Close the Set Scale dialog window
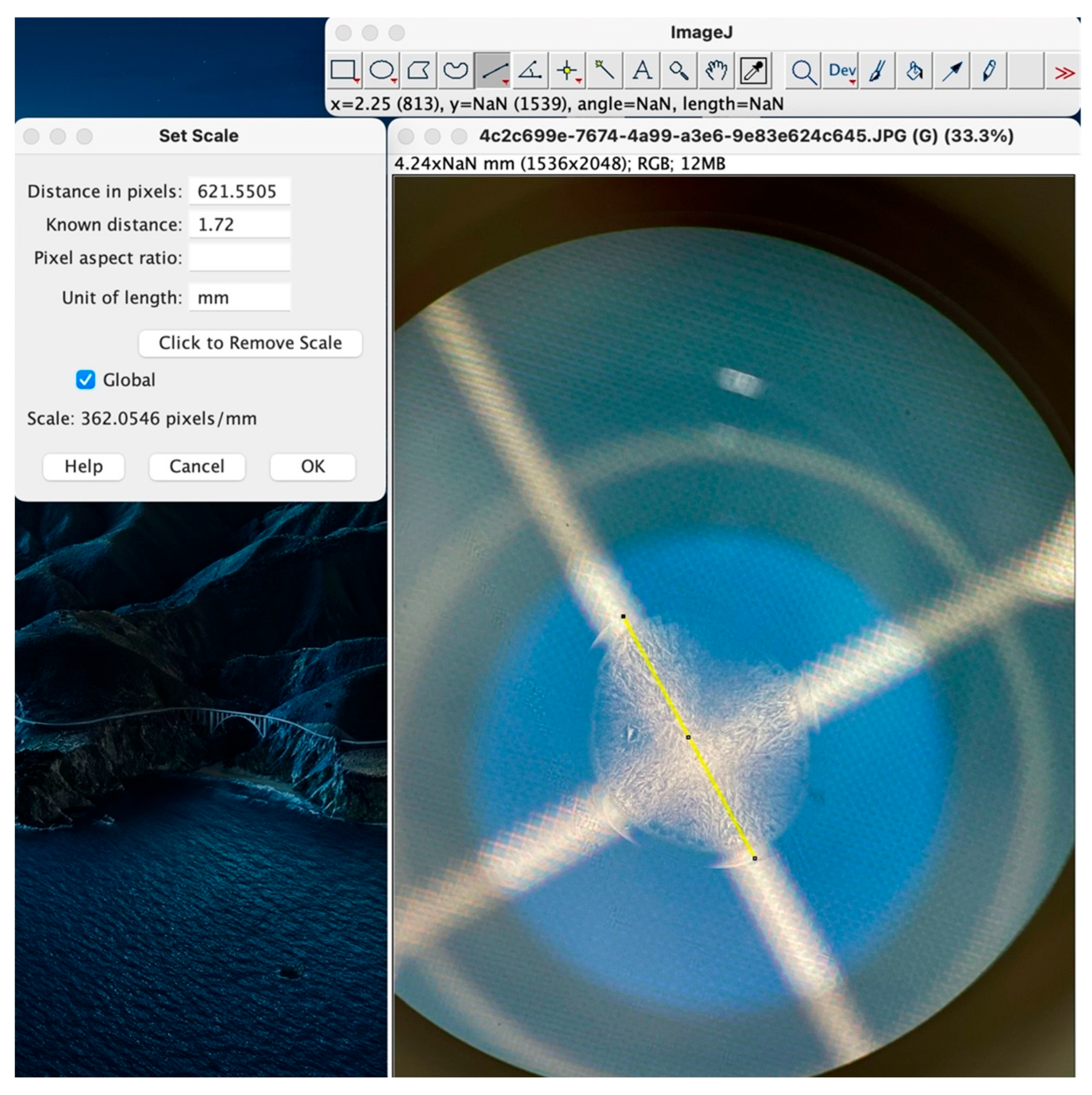Image resolution: width=1092 pixels, height=1095 pixels. click(31, 136)
